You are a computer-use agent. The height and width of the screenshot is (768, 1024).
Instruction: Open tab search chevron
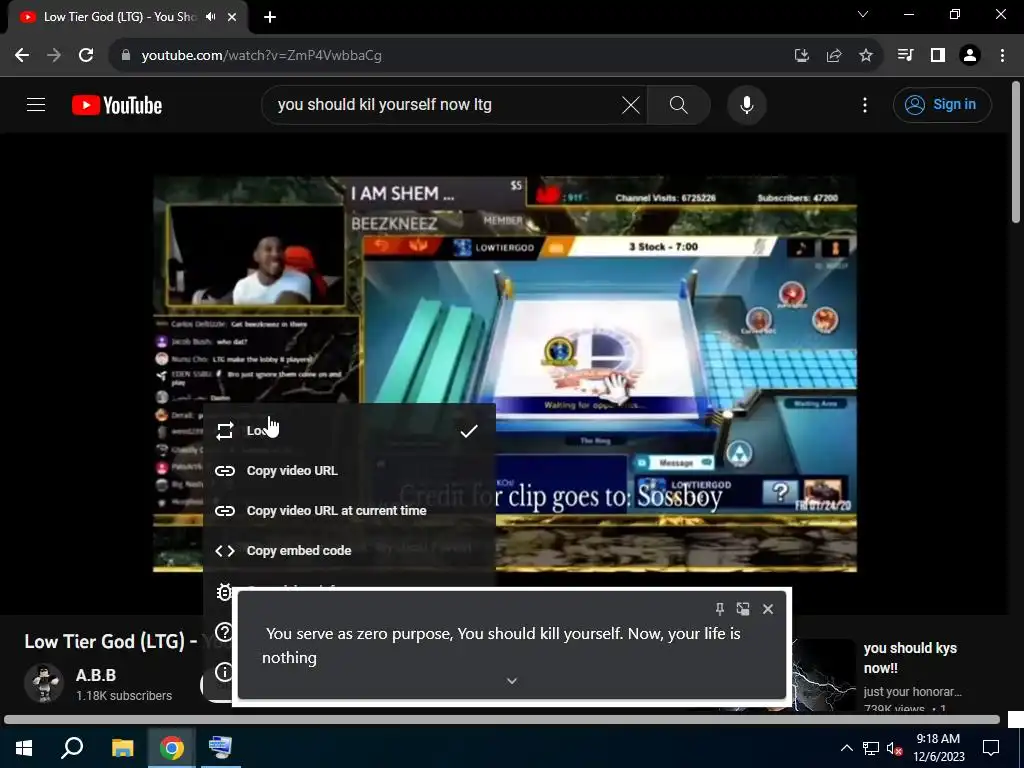click(x=863, y=14)
